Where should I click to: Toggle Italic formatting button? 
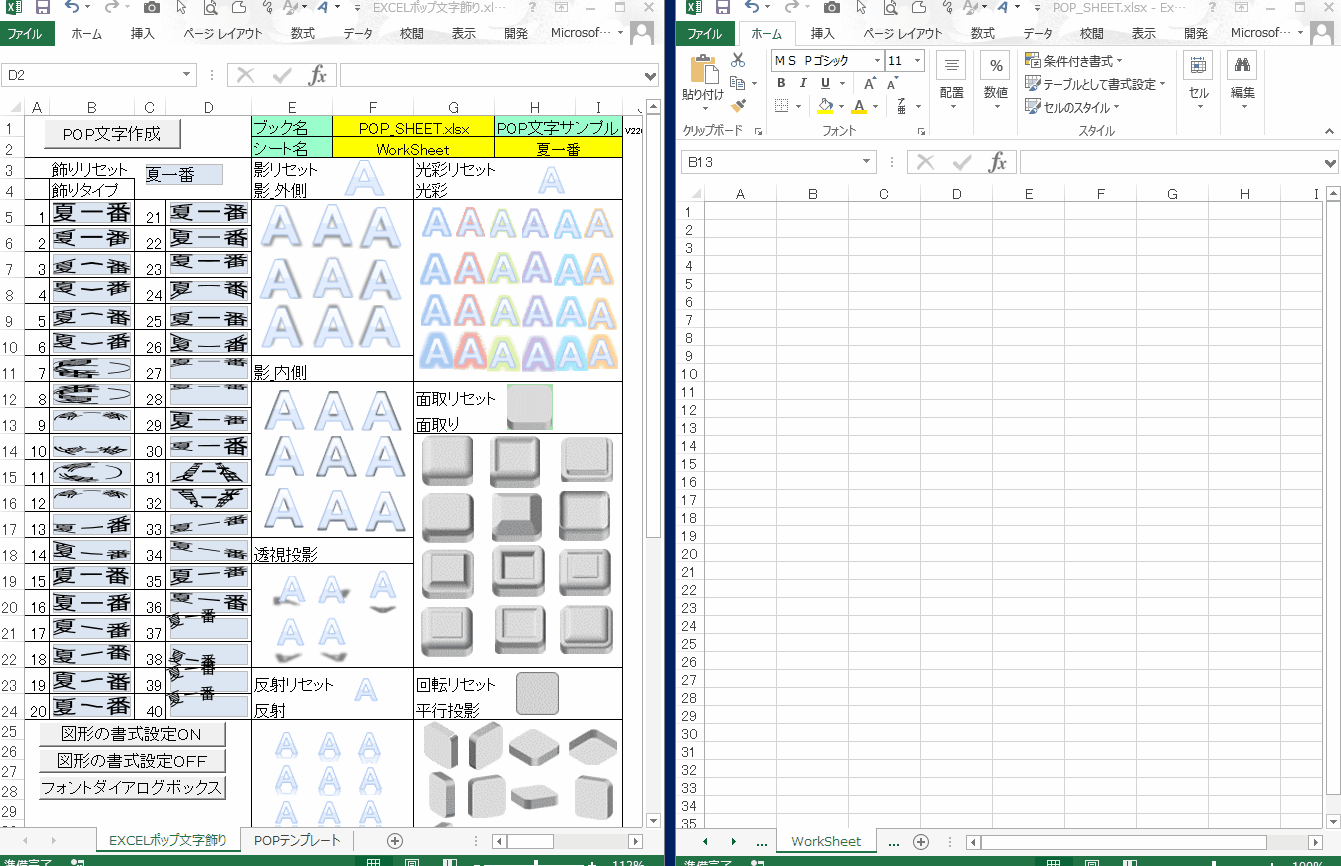point(803,84)
